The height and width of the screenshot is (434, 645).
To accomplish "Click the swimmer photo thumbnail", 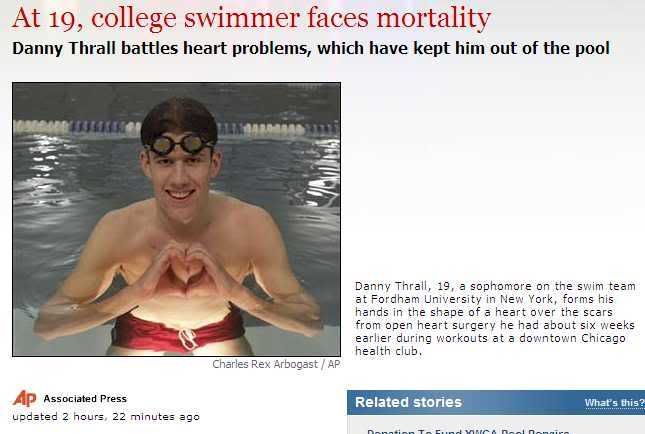I will pos(176,219).
